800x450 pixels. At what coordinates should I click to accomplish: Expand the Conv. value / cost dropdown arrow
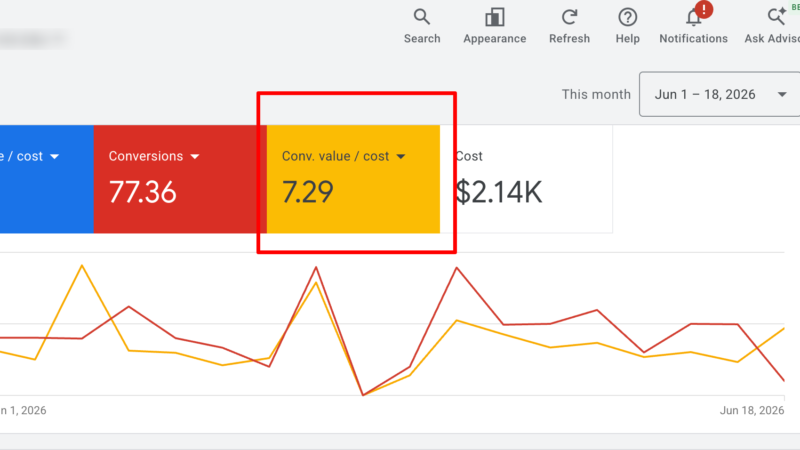401,157
